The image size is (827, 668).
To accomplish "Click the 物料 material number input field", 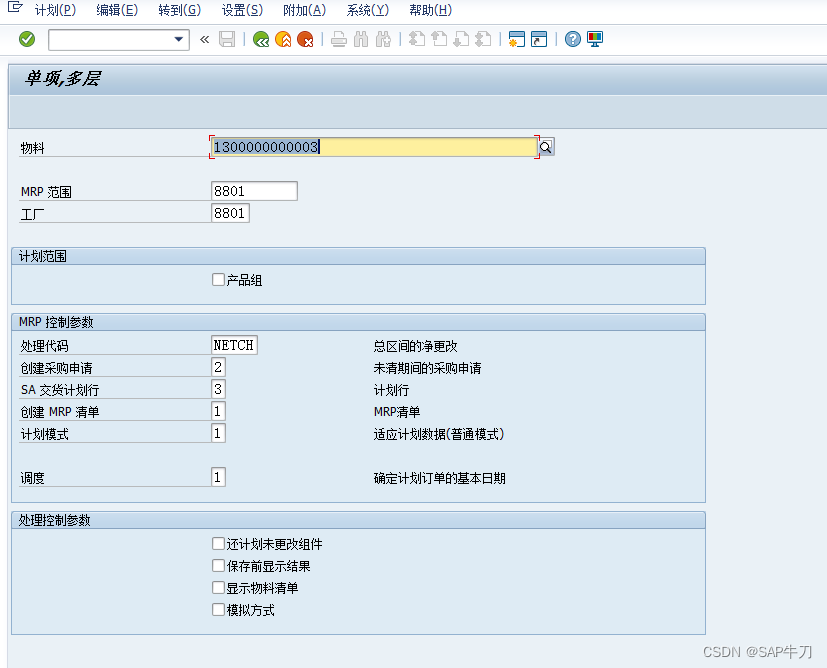I will pyautogui.click(x=374, y=147).
